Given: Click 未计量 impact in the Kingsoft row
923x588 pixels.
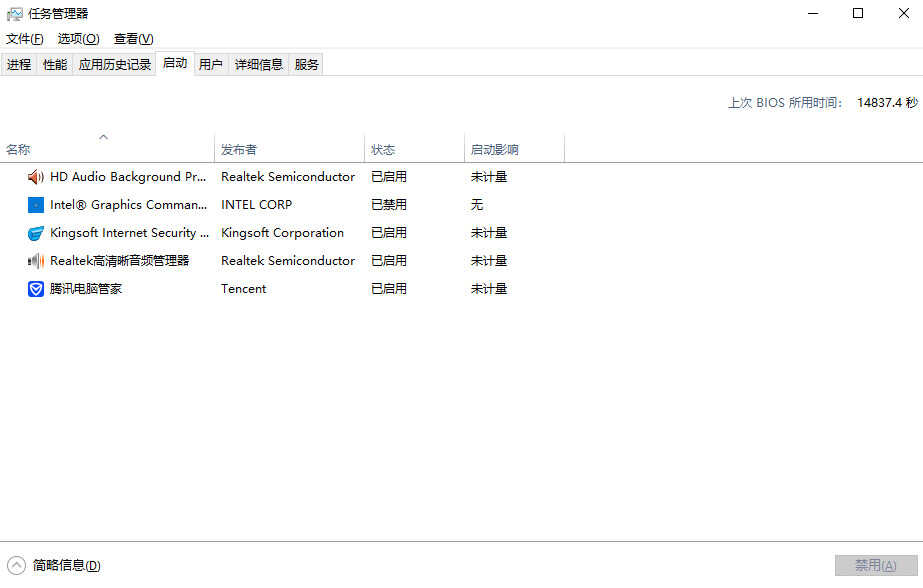Looking at the screenshot, I should (x=489, y=233).
